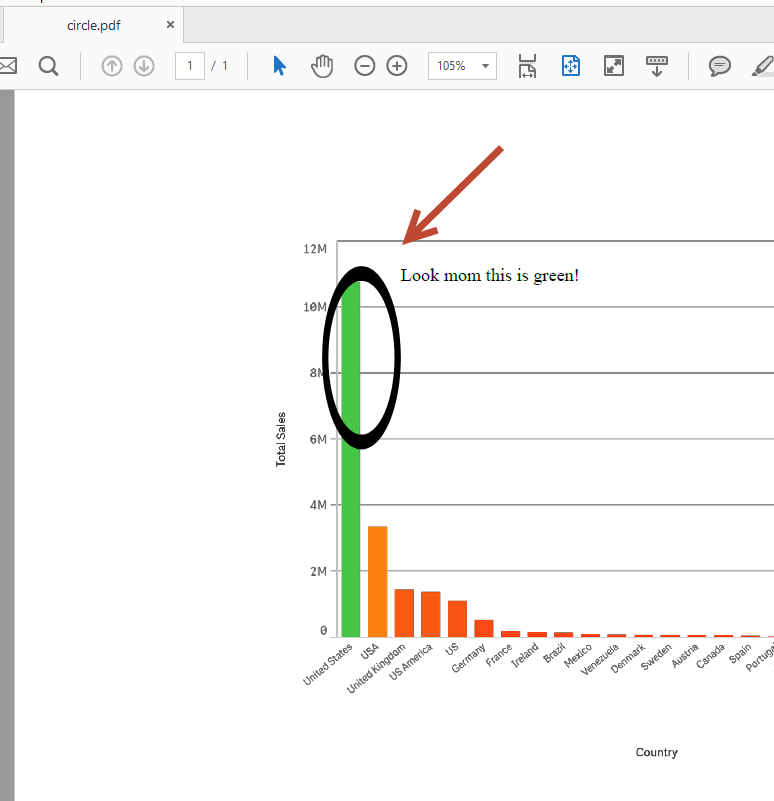Click the "2M" axis value
Image resolution: width=774 pixels, height=801 pixels.
coord(318,571)
